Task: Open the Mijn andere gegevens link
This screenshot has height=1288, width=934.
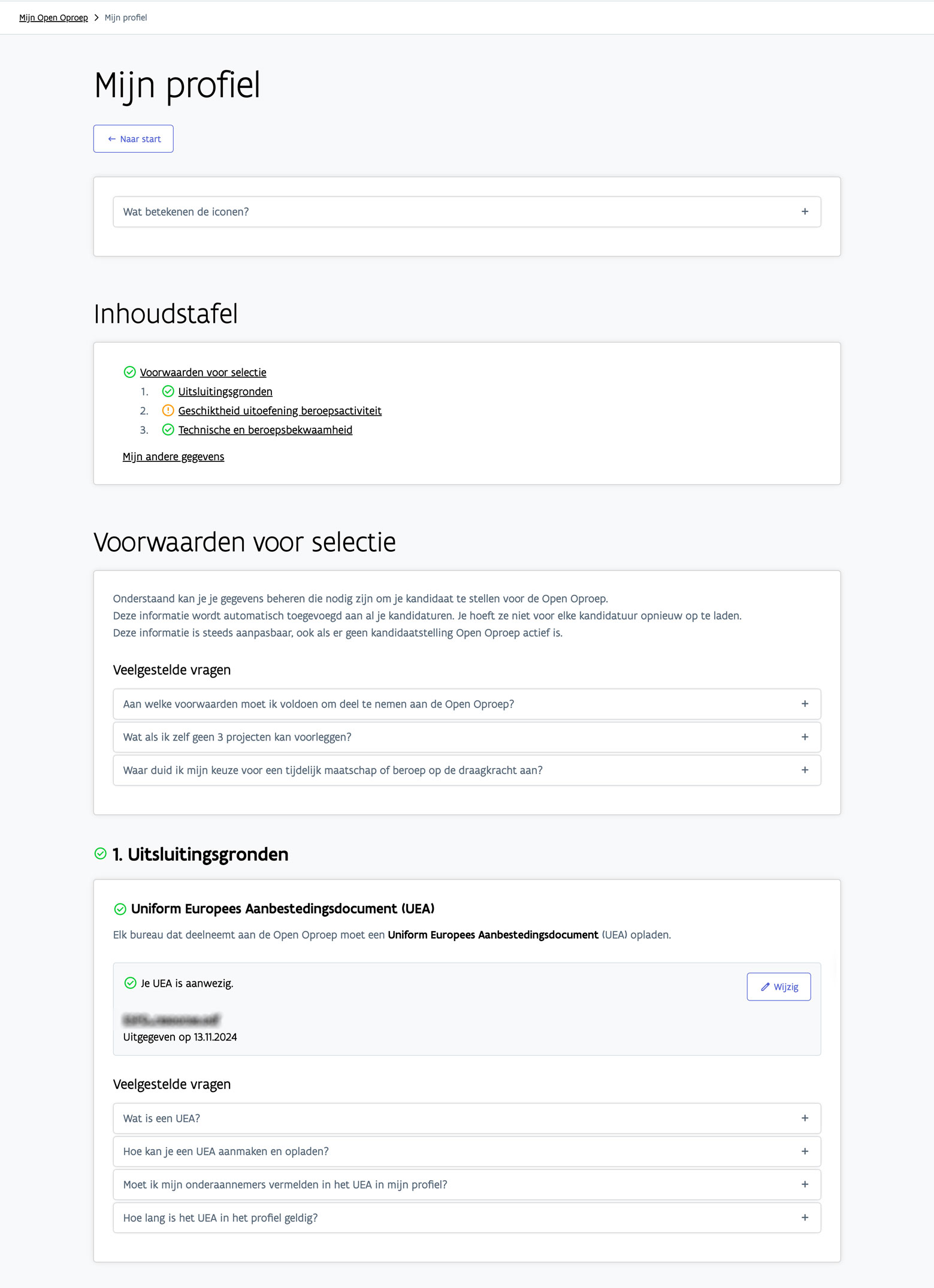Action: [173, 456]
